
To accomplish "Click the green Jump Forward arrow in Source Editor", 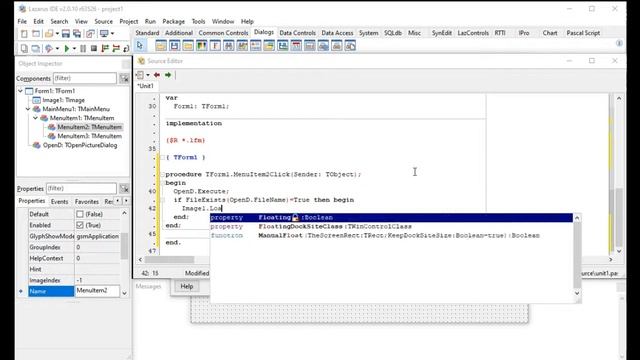I will (168, 75).
